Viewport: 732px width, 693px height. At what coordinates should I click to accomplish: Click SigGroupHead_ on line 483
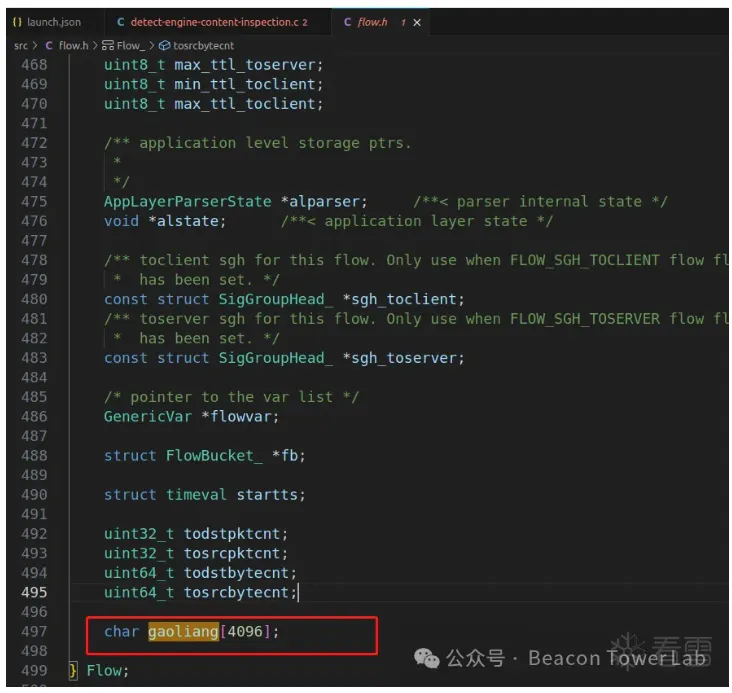pyautogui.click(x=275, y=358)
